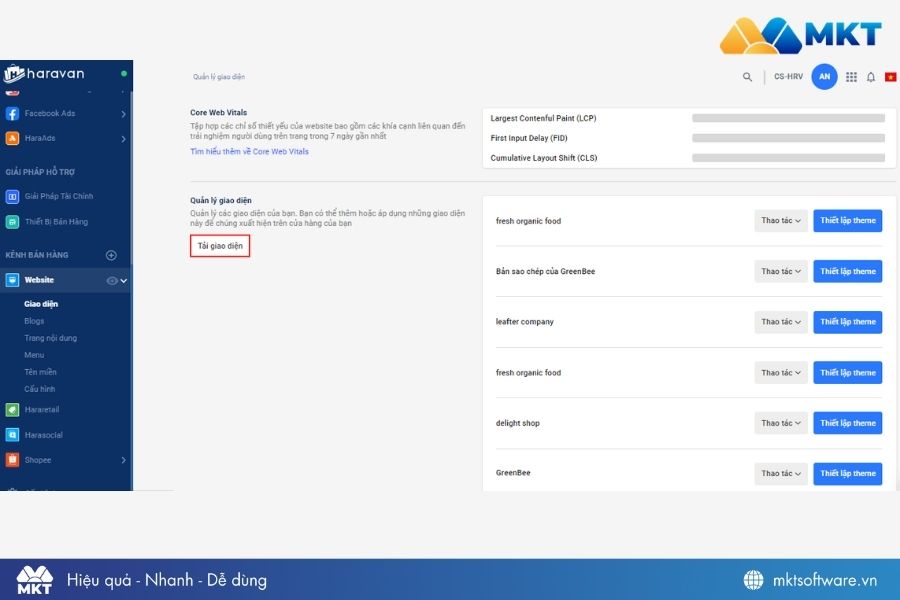Click the AN user avatar

coord(824,77)
